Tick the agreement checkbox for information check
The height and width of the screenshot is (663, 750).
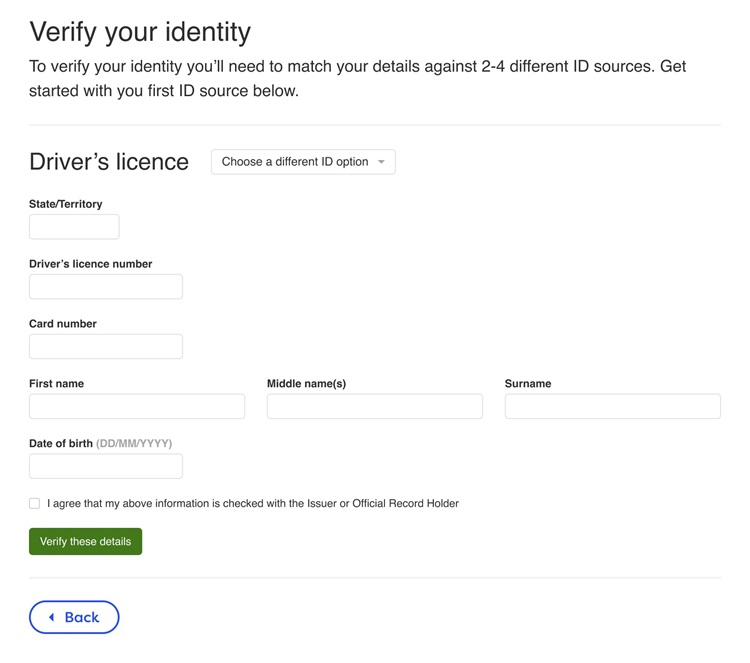(34, 504)
